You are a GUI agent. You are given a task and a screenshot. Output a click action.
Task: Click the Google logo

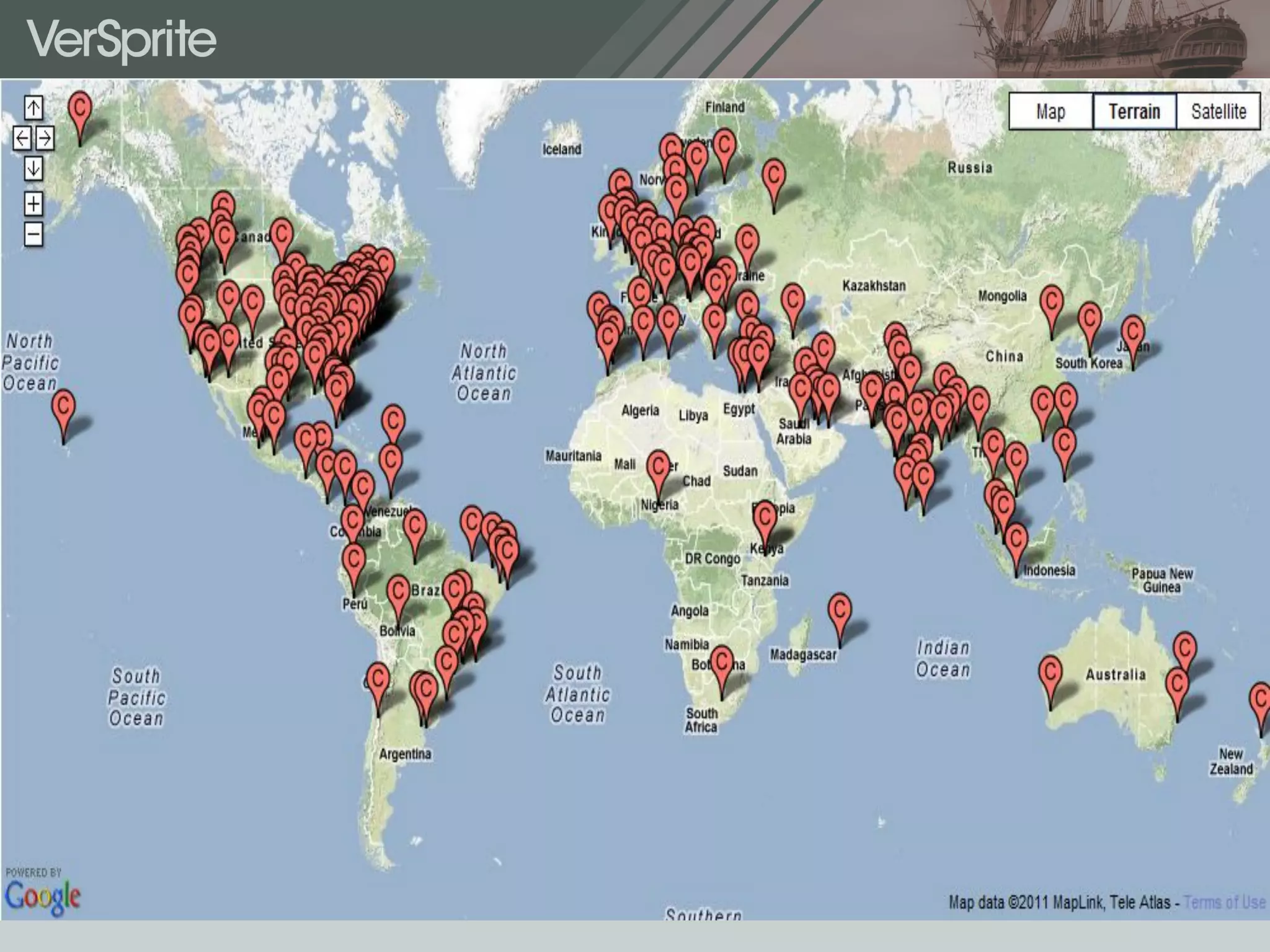pyautogui.click(x=42, y=896)
